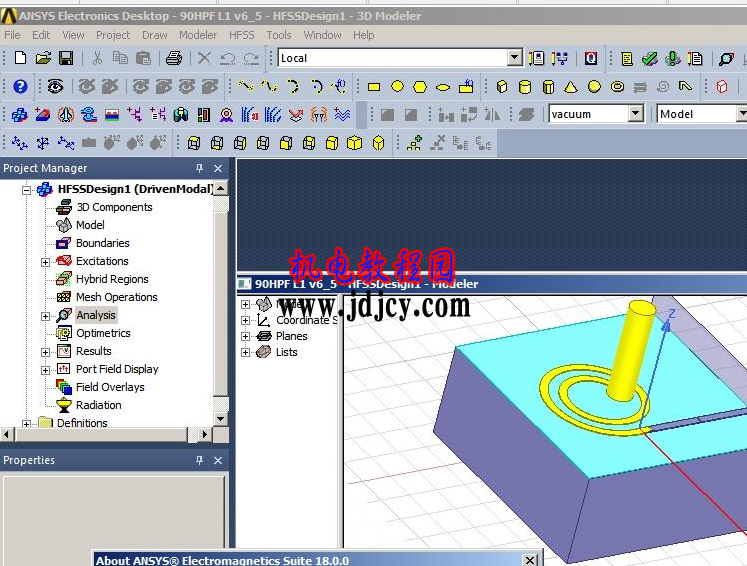
Task: Click the yellow cylinder in 3D model
Action: [631, 350]
